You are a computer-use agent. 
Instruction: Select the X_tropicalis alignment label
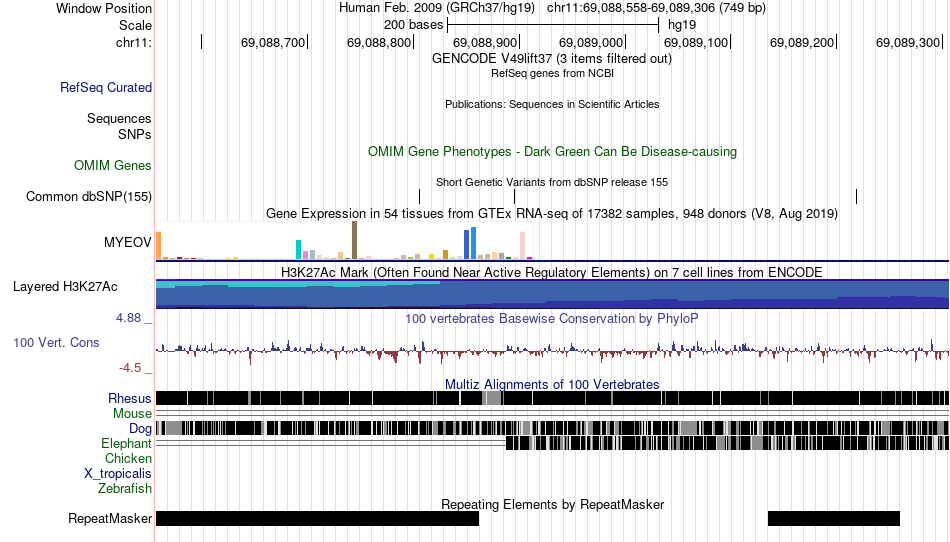pos(118,474)
